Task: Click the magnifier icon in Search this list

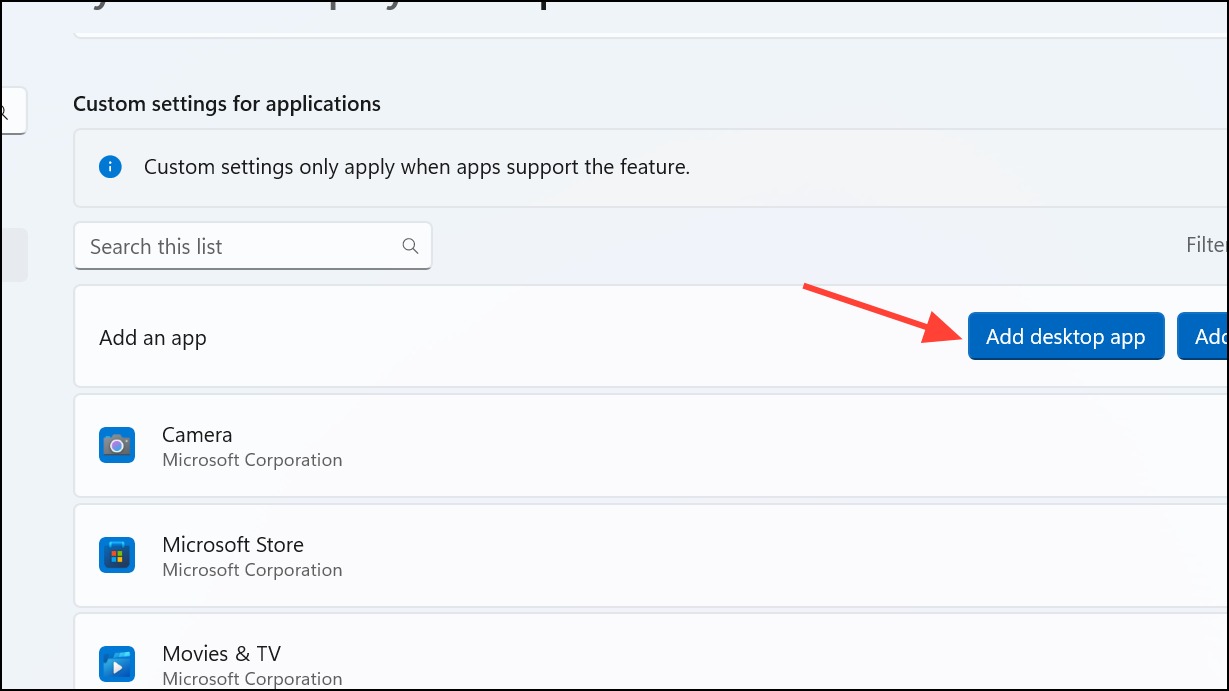Action: click(410, 246)
